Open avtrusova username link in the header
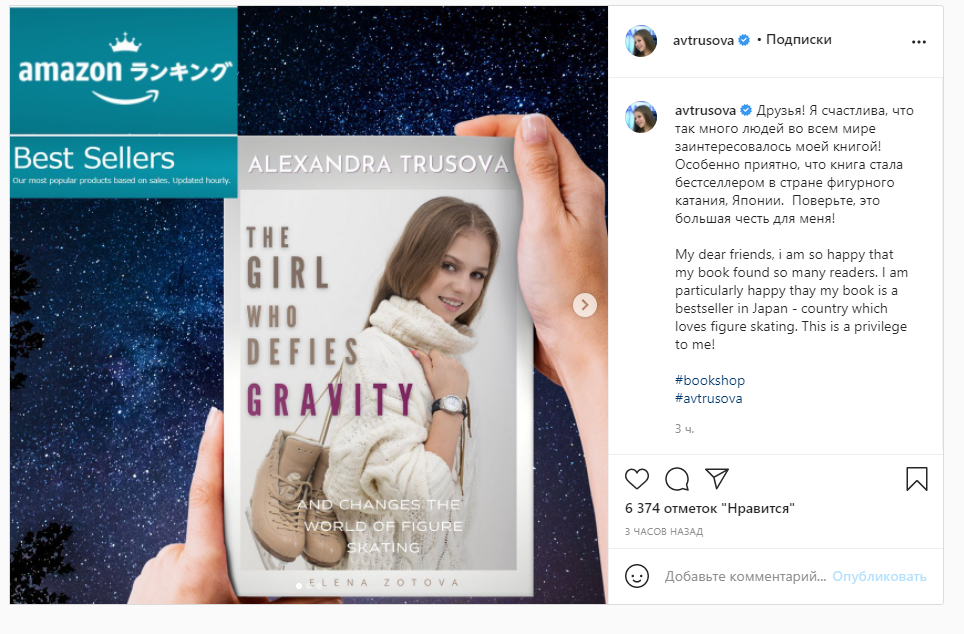The image size is (964, 634). pos(703,41)
